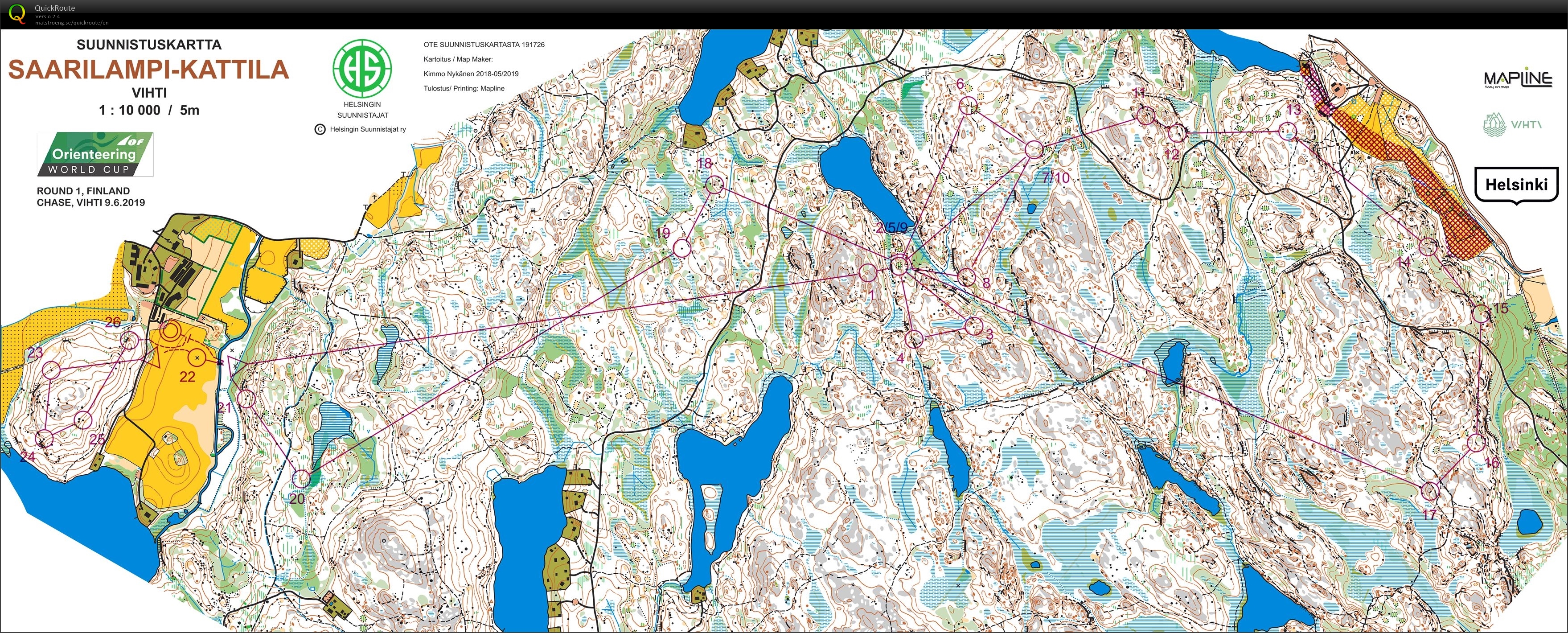Image resolution: width=1568 pixels, height=633 pixels.
Task: Click control circle 12
Action: click(x=1177, y=133)
